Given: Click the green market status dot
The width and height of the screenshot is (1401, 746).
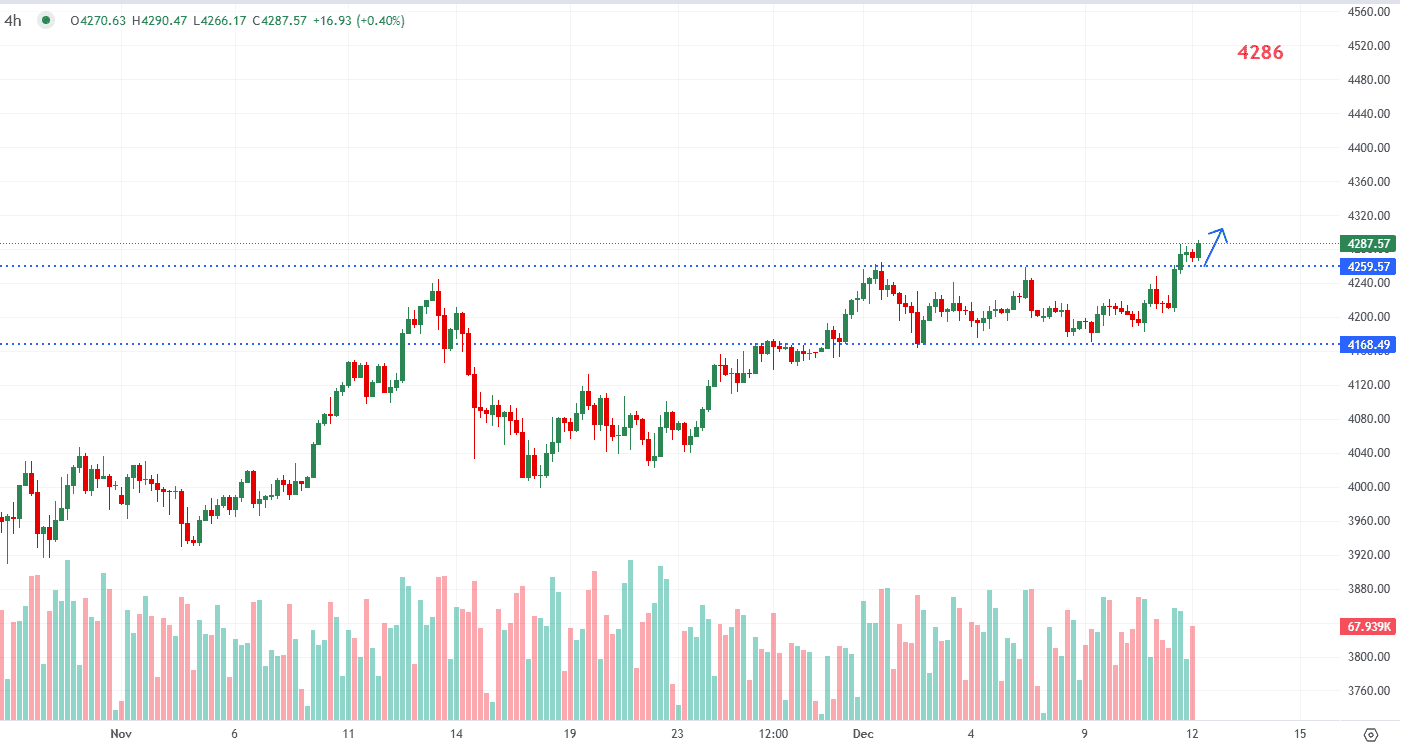Looking at the screenshot, I should [46, 20].
